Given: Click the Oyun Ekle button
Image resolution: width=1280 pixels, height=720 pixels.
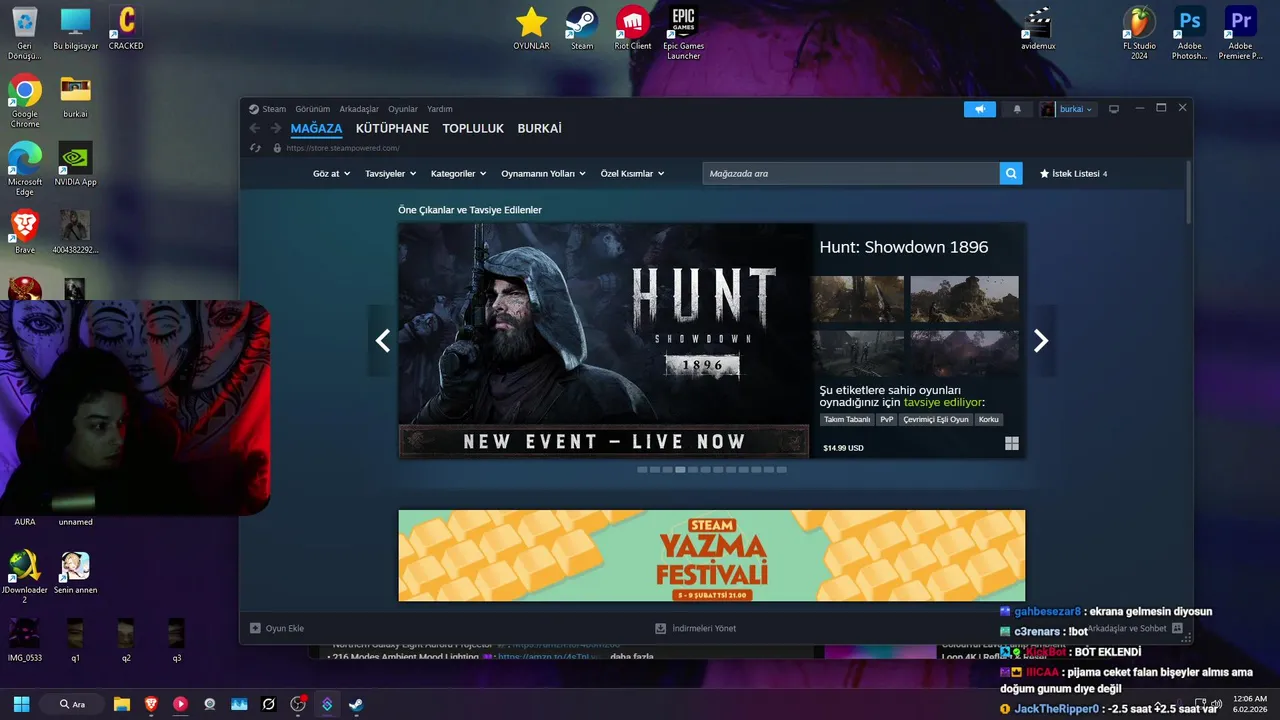Looking at the screenshot, I should [277, 628].
